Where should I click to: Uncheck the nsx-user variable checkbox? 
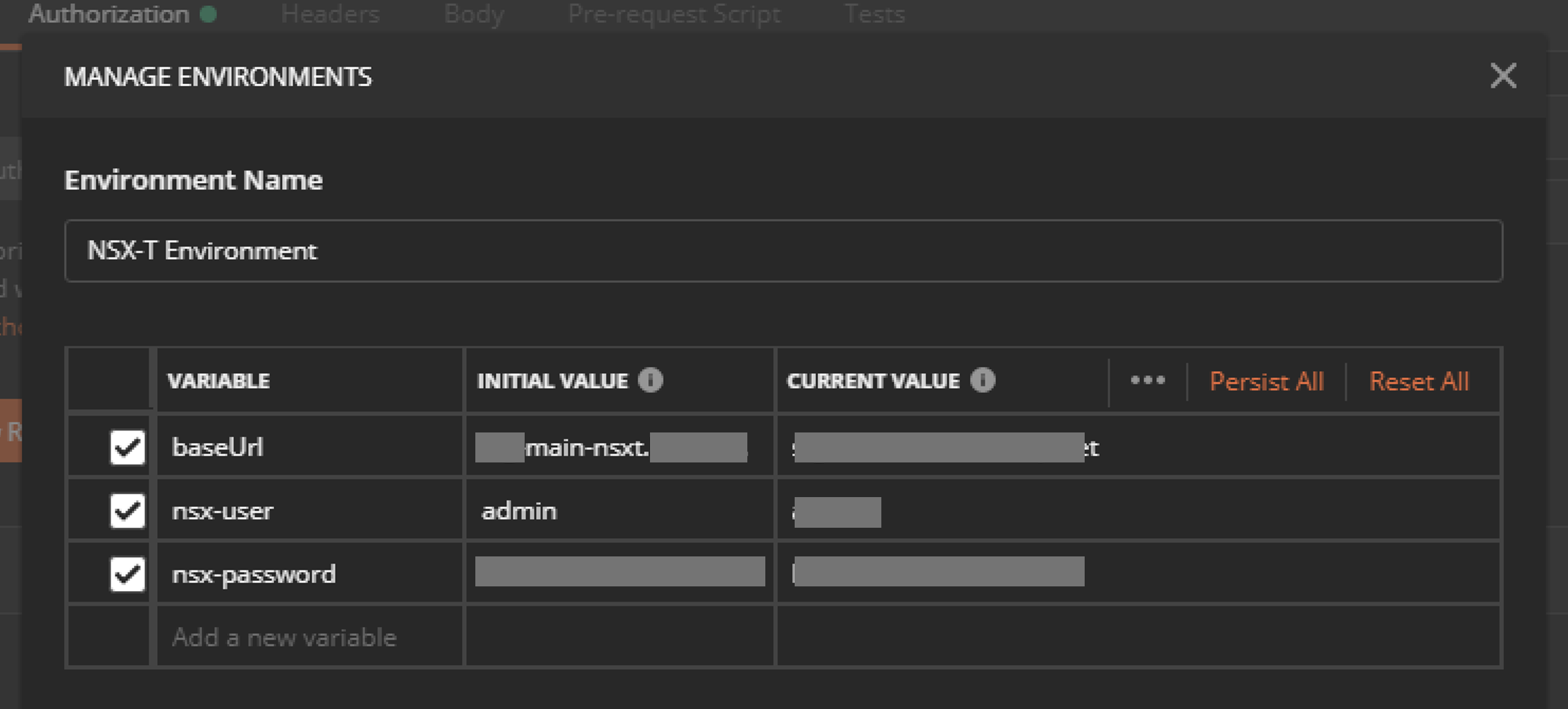pyautogui.click(x=127, y=510)
